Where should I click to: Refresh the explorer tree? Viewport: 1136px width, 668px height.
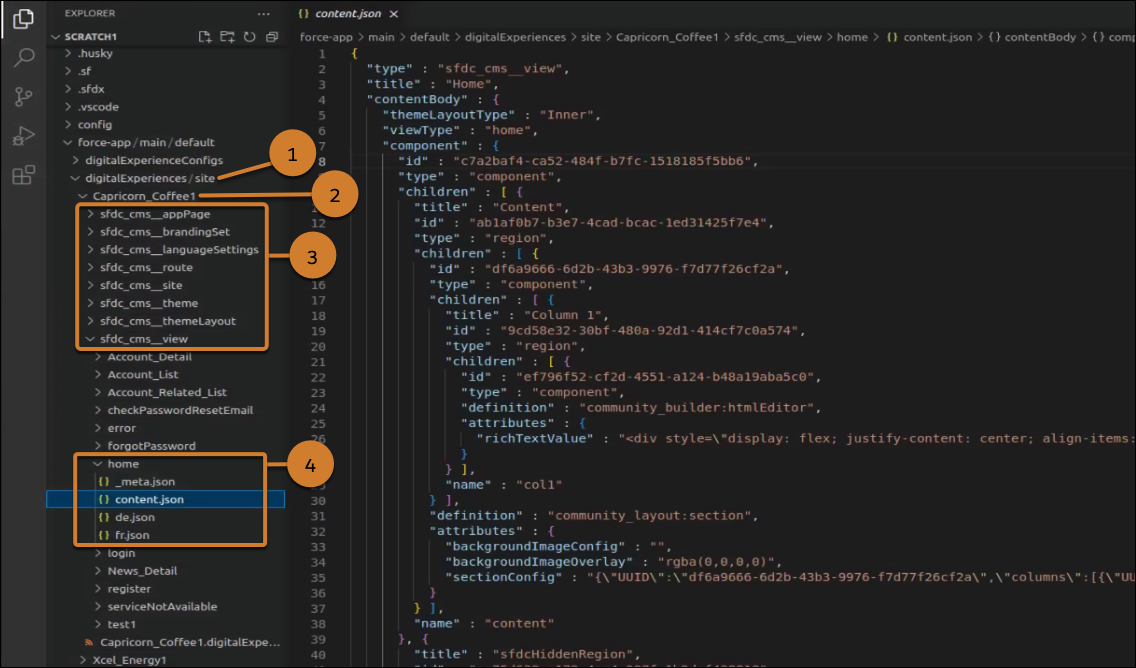[250, 36]
